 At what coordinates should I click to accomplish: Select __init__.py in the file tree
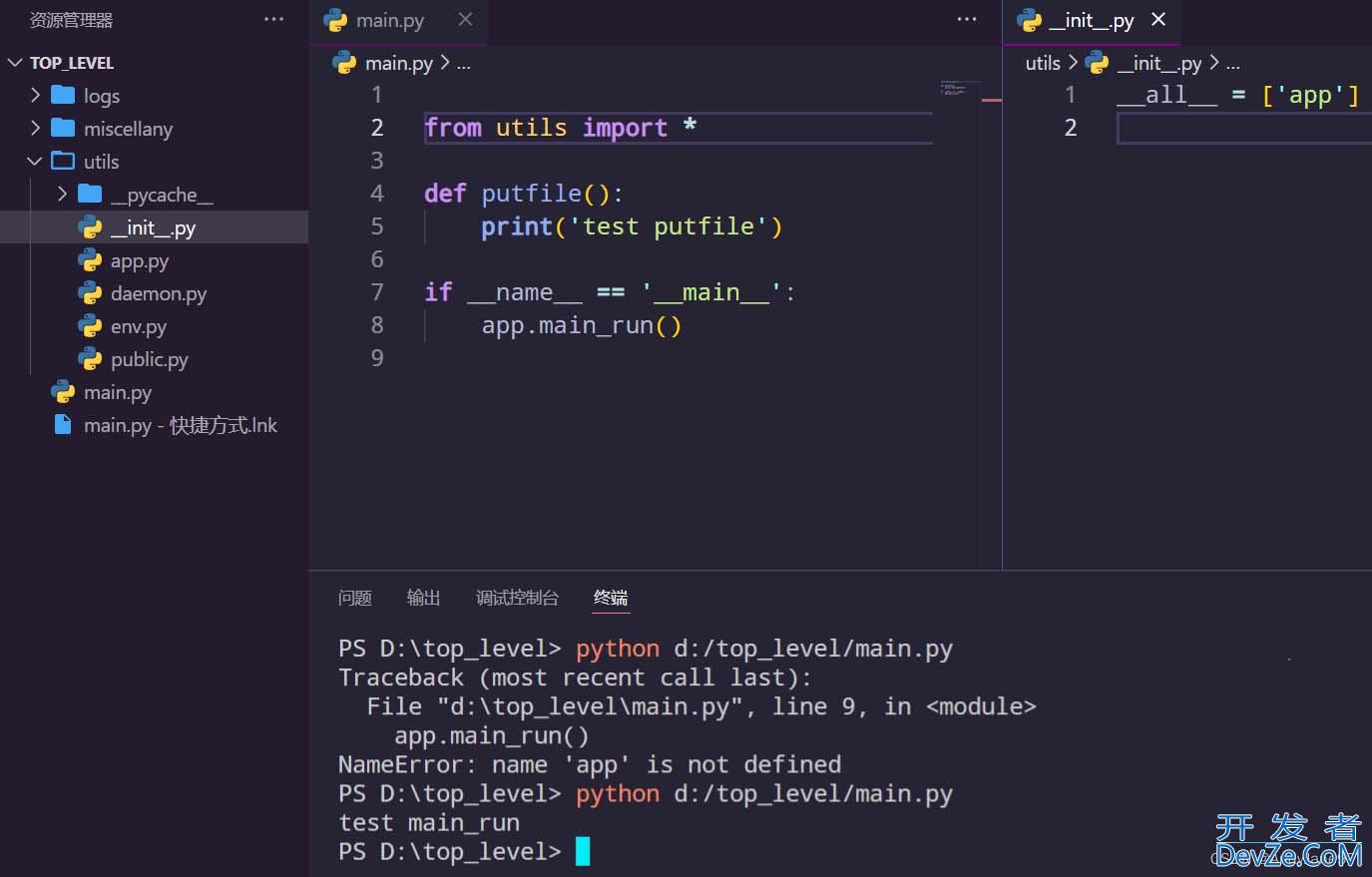154,227
